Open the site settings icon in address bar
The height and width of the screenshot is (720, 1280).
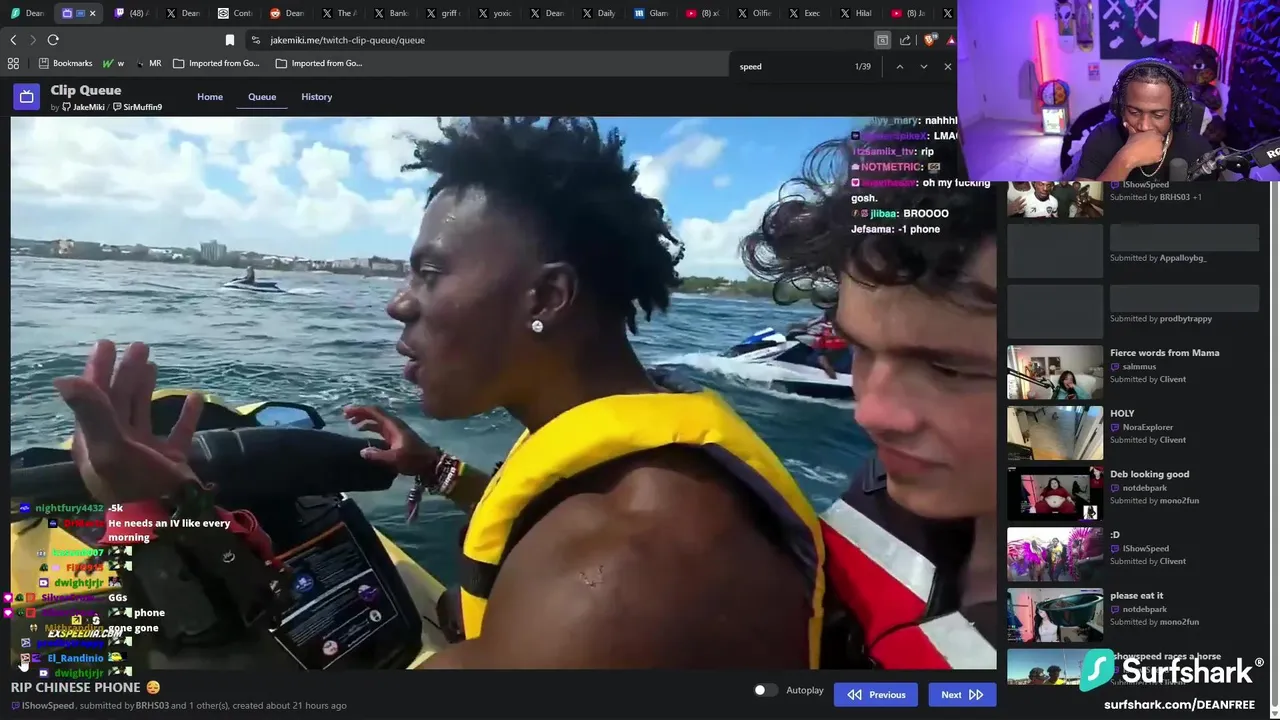(256, 40)
